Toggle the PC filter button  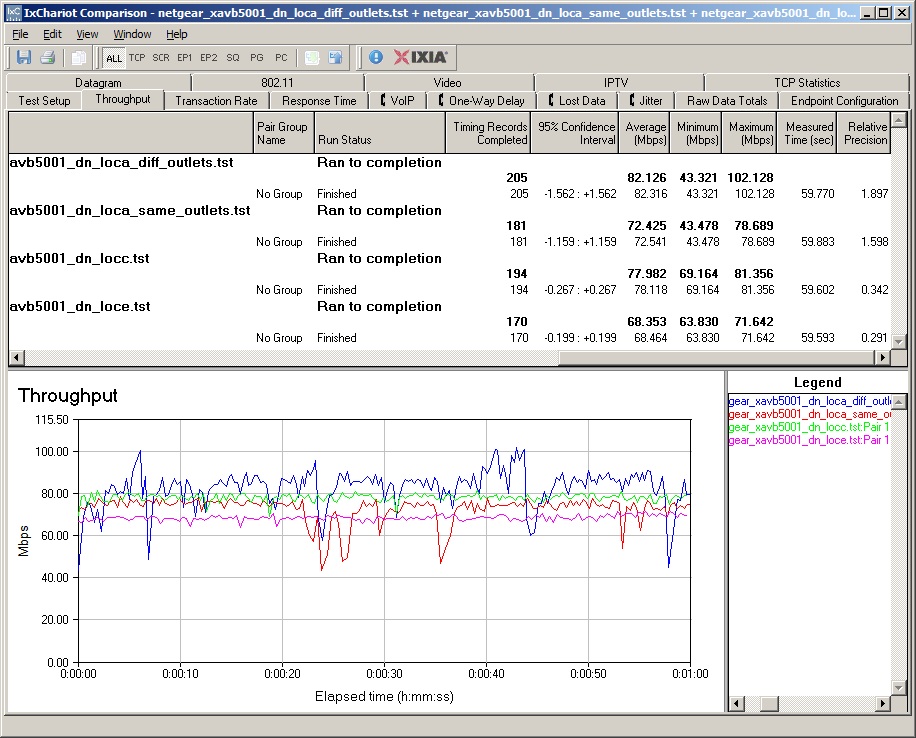tap(281, 58)
